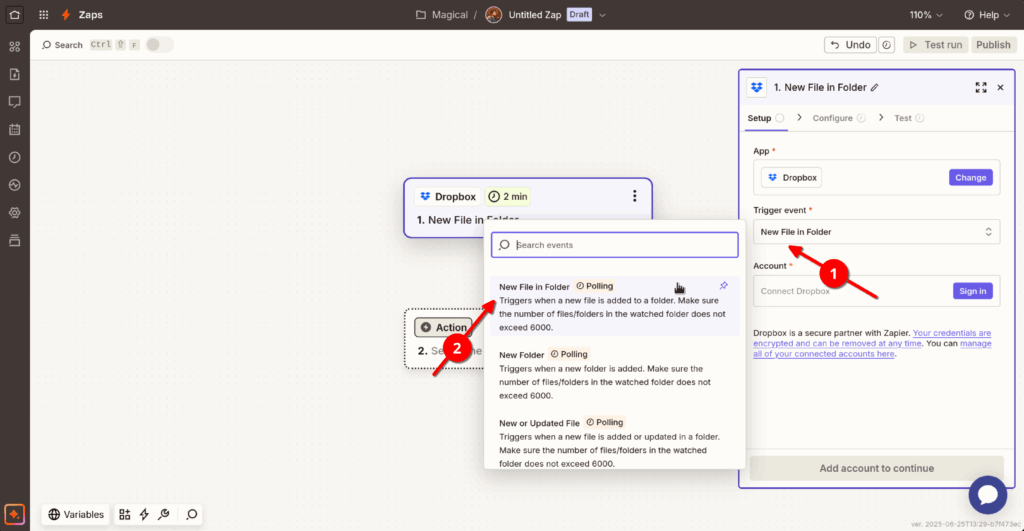Image resolution: width=1024 pixels, height=531 pixels.
Task: Click the wrench tool icon in bottom toolbar
Action: (x=164, y=515)
